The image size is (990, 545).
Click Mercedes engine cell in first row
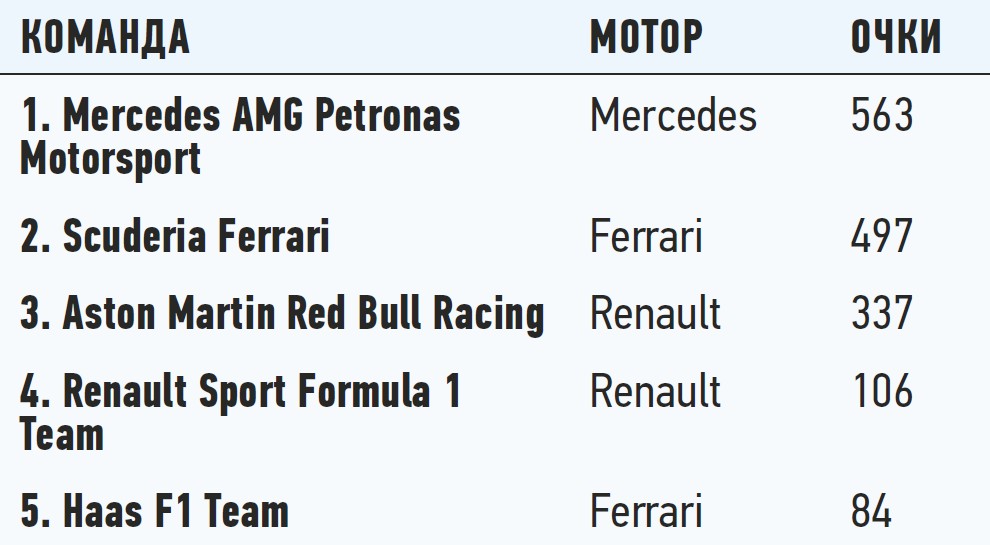pos(673,116)
